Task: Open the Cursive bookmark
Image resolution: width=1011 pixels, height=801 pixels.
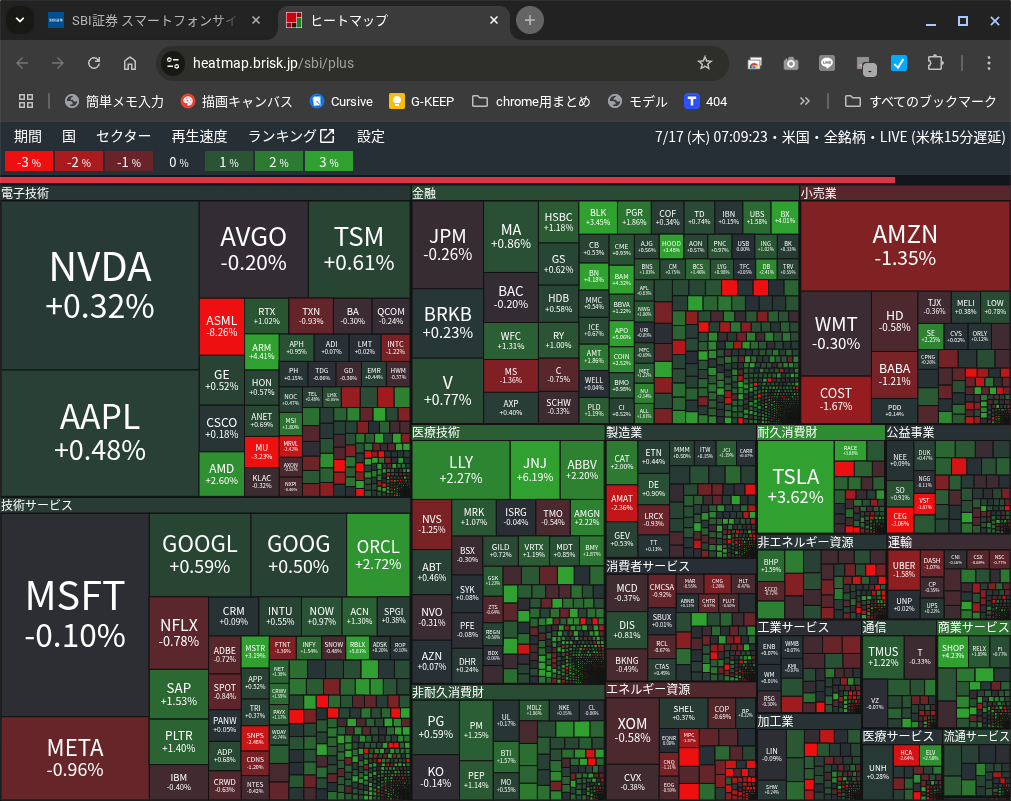Action: [341, 101]
